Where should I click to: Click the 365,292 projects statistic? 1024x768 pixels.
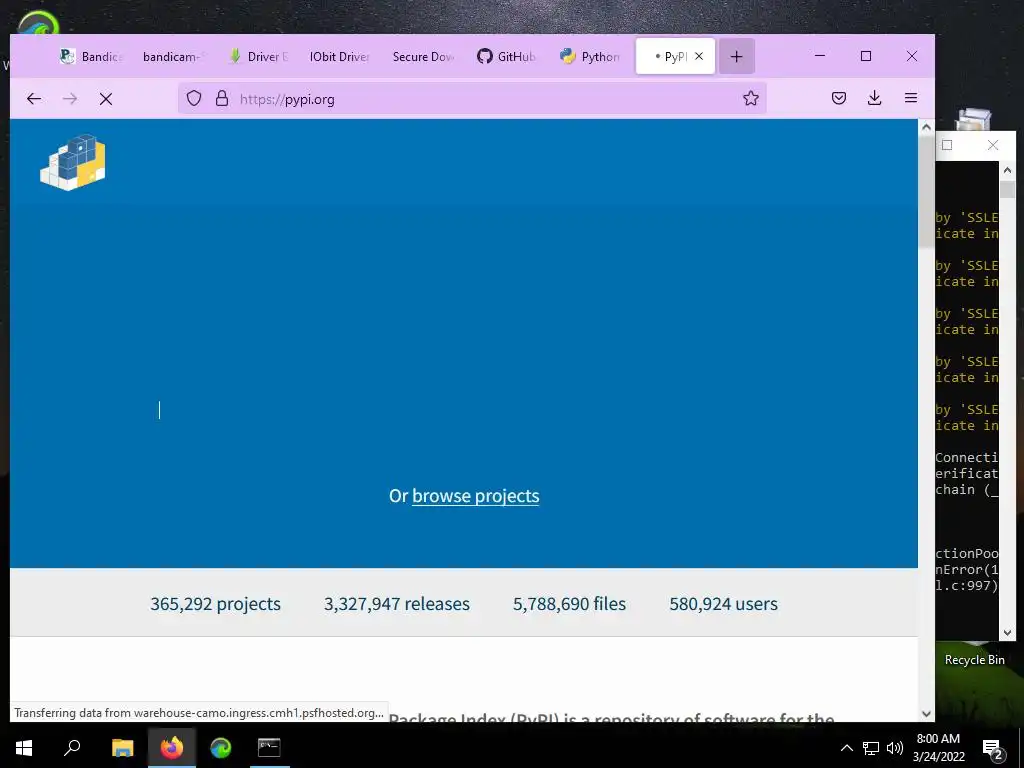click(x=216, y=603)
